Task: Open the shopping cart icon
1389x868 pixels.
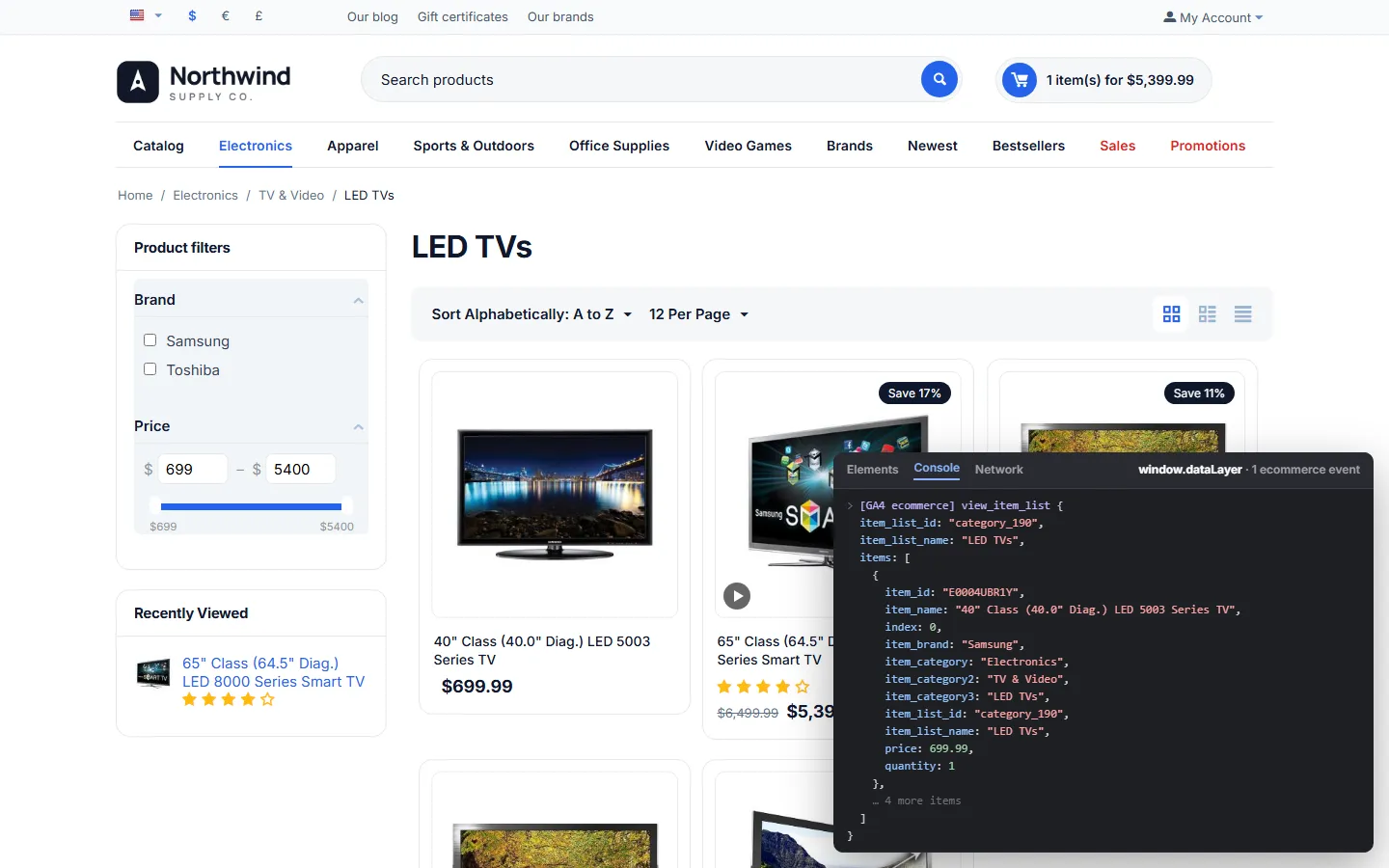Action: tap(1020, 80)
